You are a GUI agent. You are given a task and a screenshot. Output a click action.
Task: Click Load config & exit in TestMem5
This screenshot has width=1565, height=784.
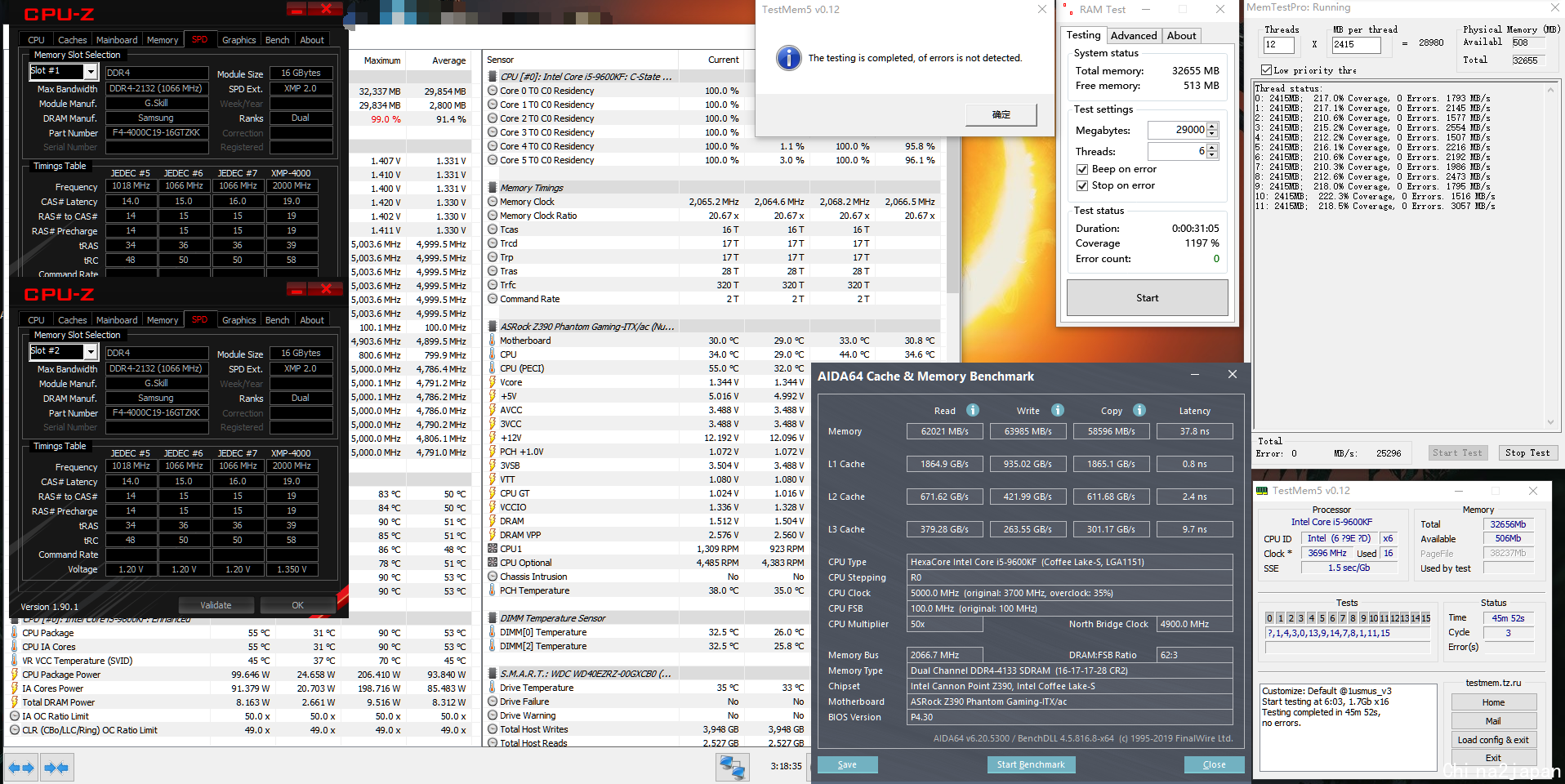(1493, 740)
